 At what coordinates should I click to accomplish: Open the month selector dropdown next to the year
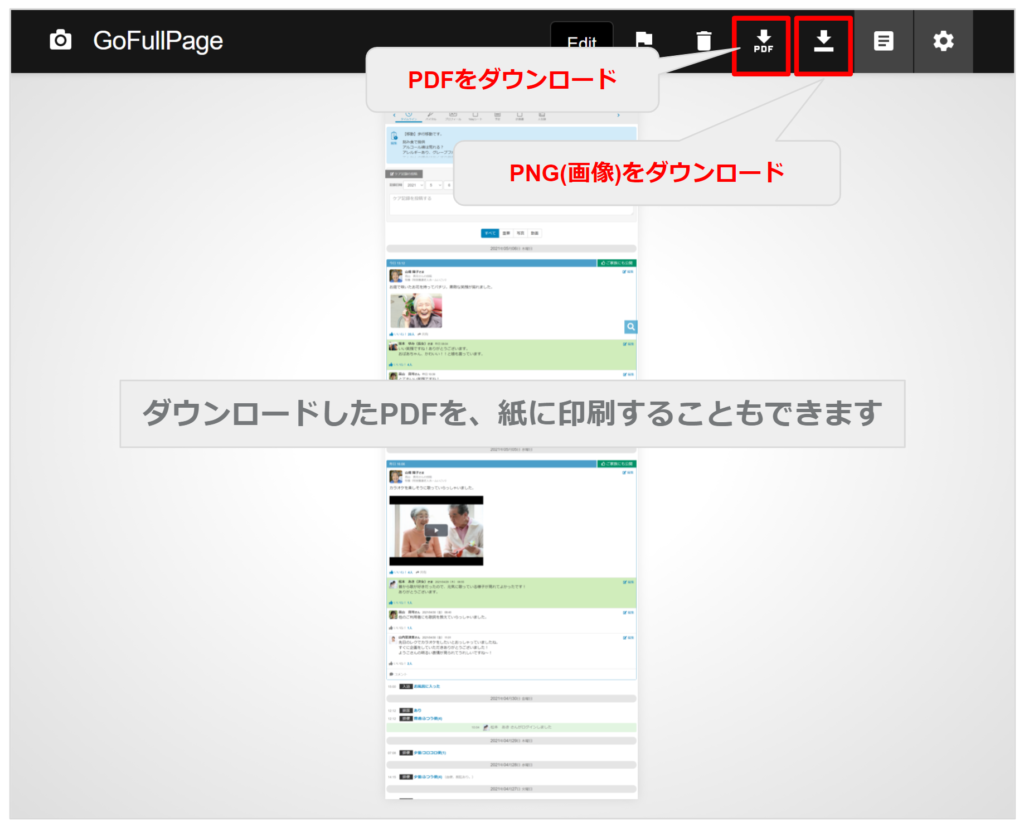click(x=434, y=185)
